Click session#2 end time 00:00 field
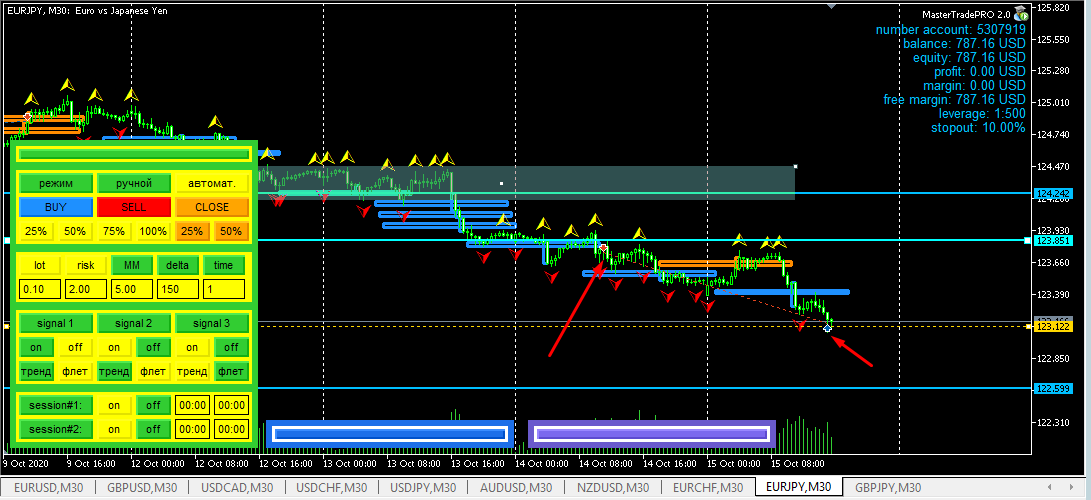This screenshot has width=1091, height=500. coord(231,429)
